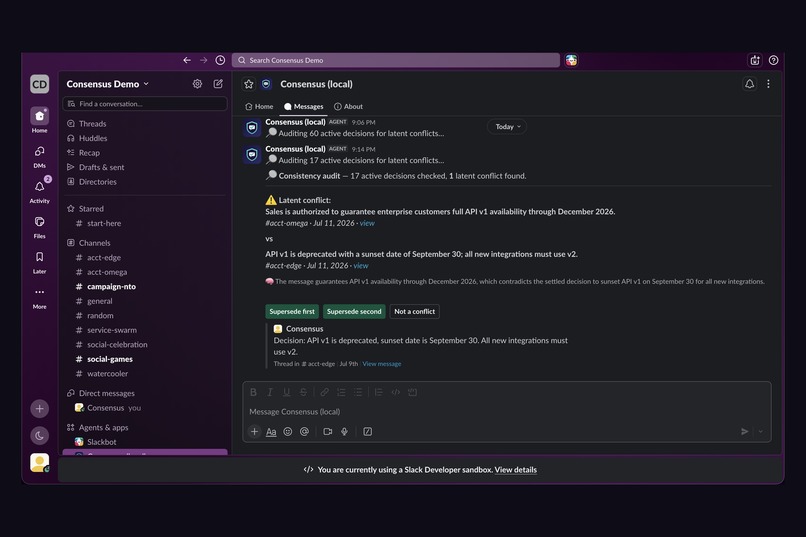This screenshot has height=537, width=806.
Task: Switch to the About tab
Action: pos(349,106)
